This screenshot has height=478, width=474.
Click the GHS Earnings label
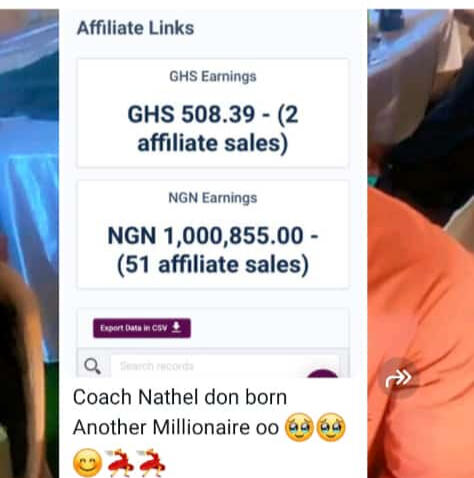[213, 76]
